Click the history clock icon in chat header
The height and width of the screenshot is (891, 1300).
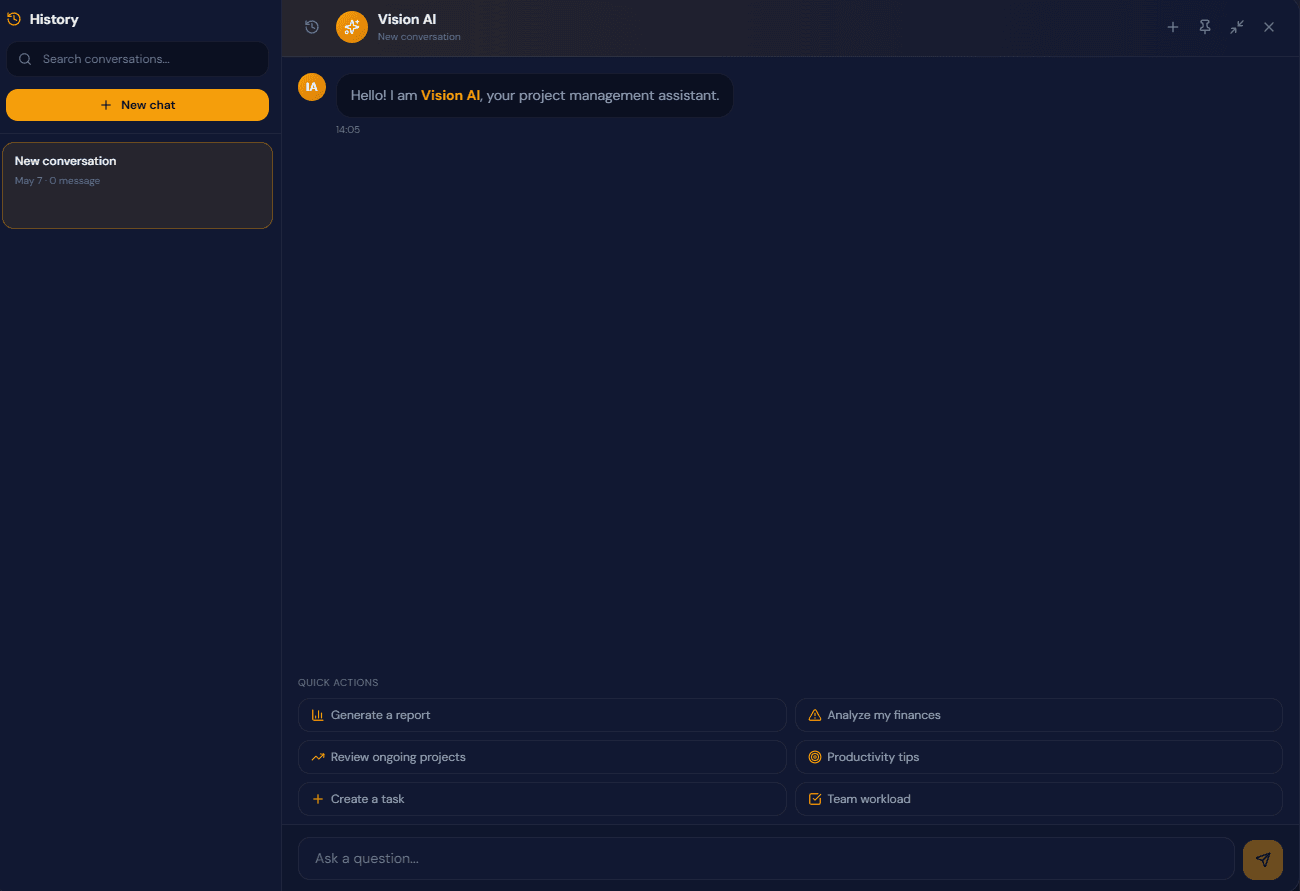tap(312, 27)
